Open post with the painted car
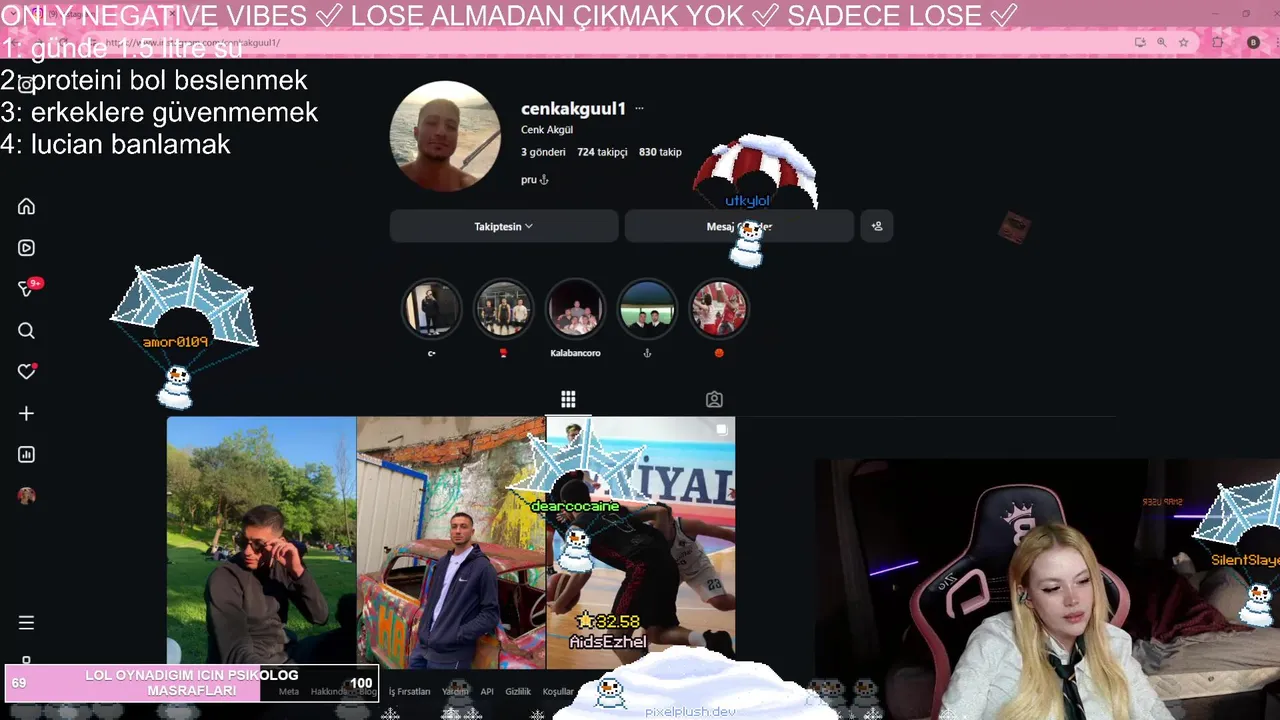Screen dimensions: 1280x720 point(451,543)
